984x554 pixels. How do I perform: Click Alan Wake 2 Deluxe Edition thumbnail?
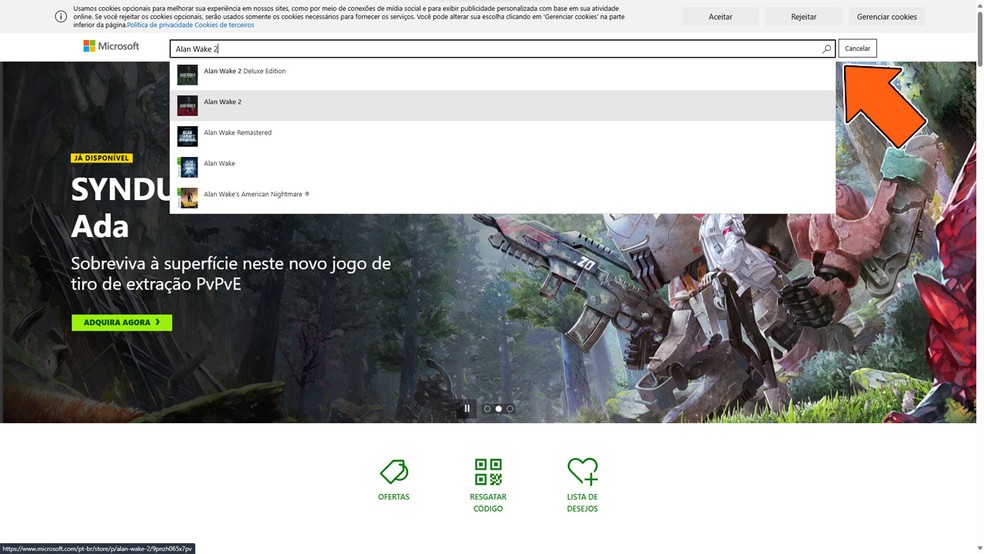coord(187,75)
